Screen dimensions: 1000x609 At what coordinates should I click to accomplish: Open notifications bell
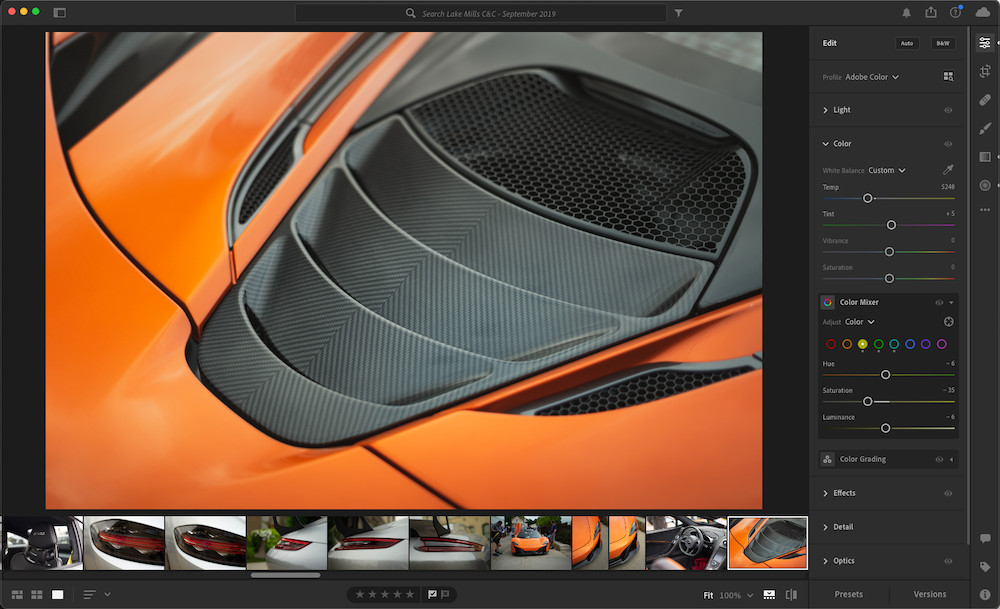pos(906,13)
